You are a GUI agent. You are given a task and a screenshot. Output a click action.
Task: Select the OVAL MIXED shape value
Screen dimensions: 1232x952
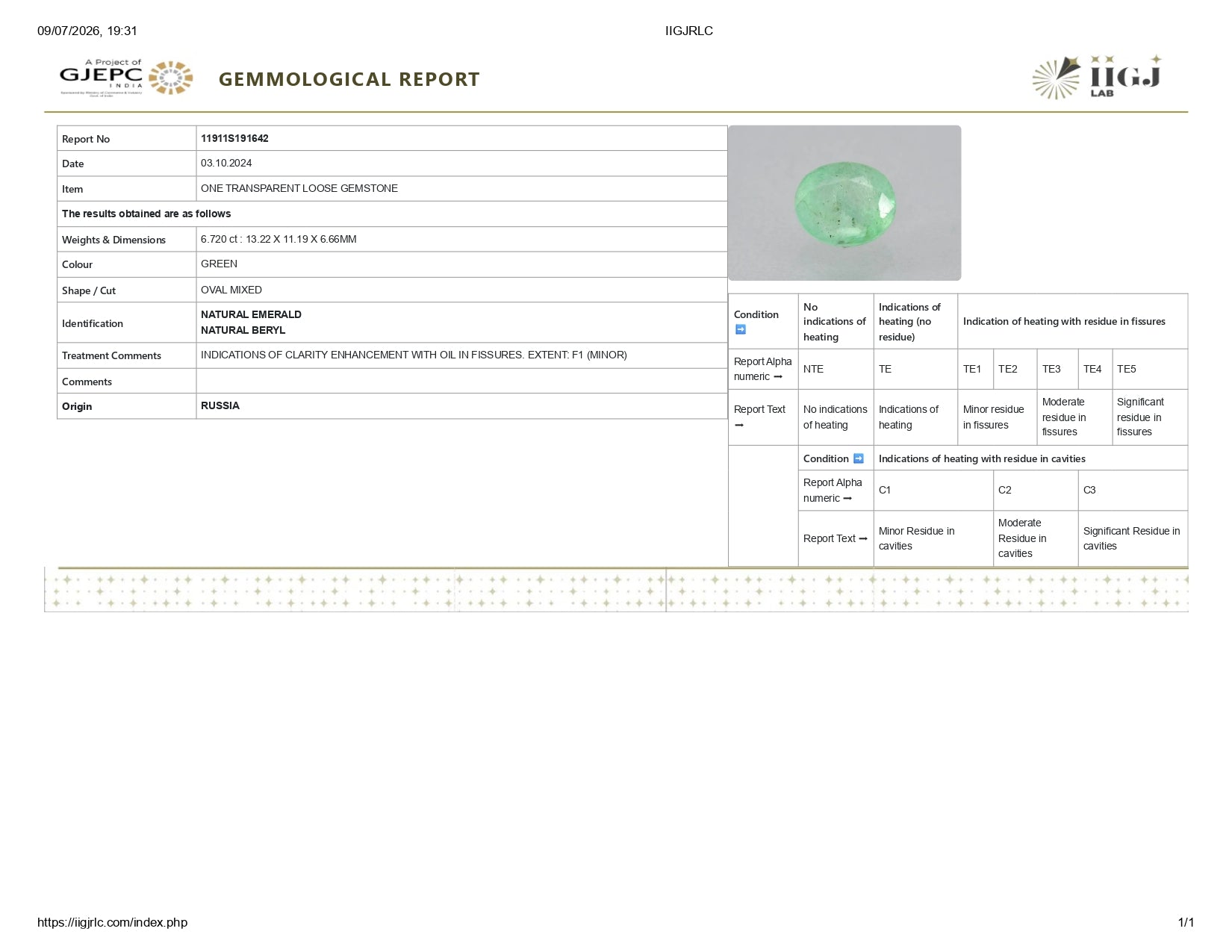[231, 290]
